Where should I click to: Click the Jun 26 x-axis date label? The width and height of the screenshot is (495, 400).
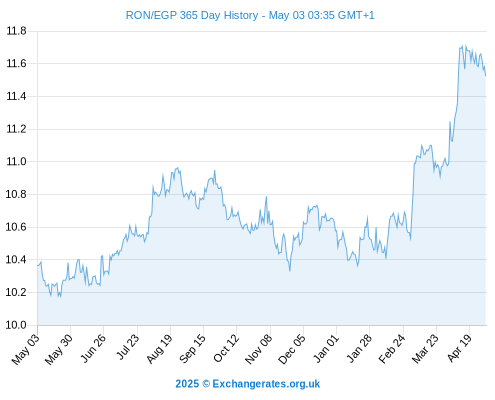(x=93, y=348)
